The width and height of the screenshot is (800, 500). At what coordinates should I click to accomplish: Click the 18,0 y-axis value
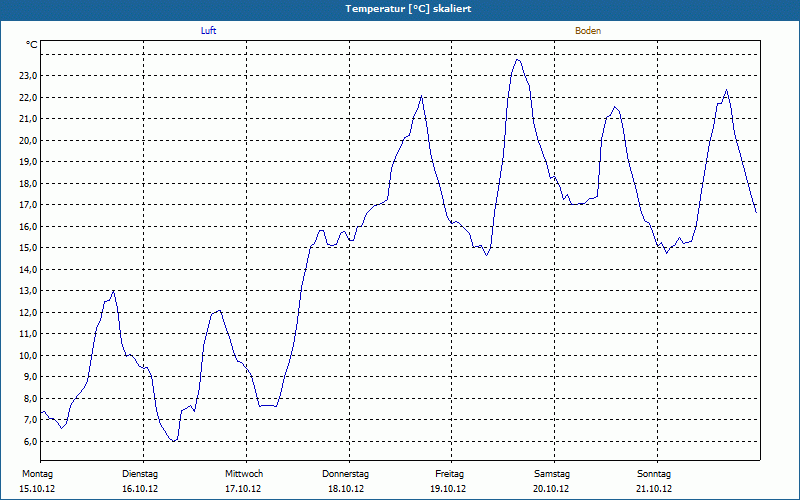point(28,183)
